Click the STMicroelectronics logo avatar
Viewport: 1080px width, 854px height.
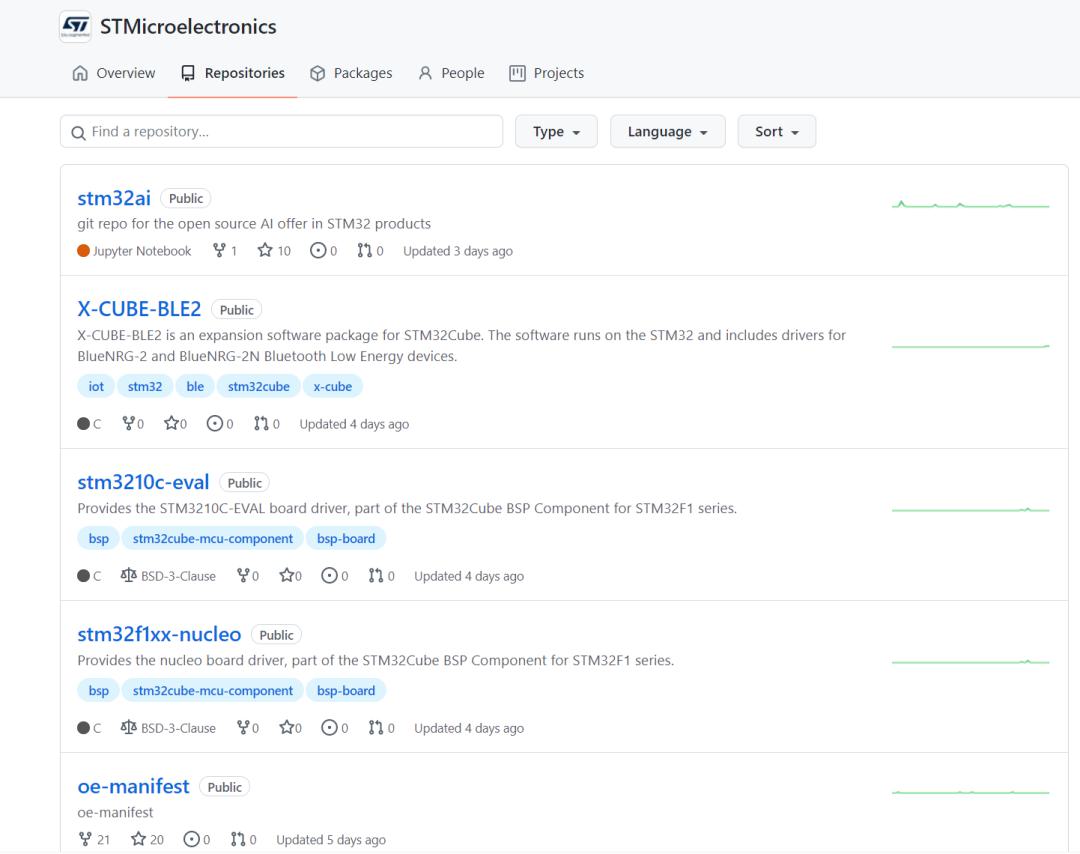click(75, 27)
